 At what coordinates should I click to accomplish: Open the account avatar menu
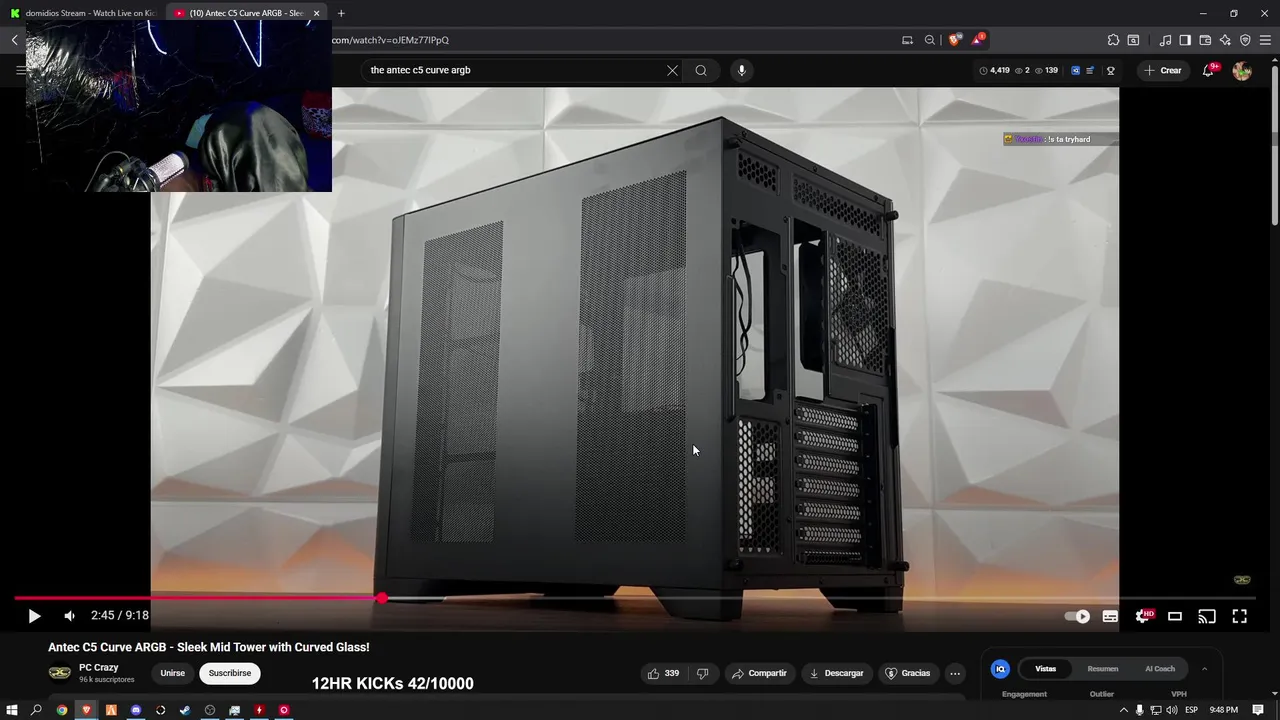(x=1242, y=70)
